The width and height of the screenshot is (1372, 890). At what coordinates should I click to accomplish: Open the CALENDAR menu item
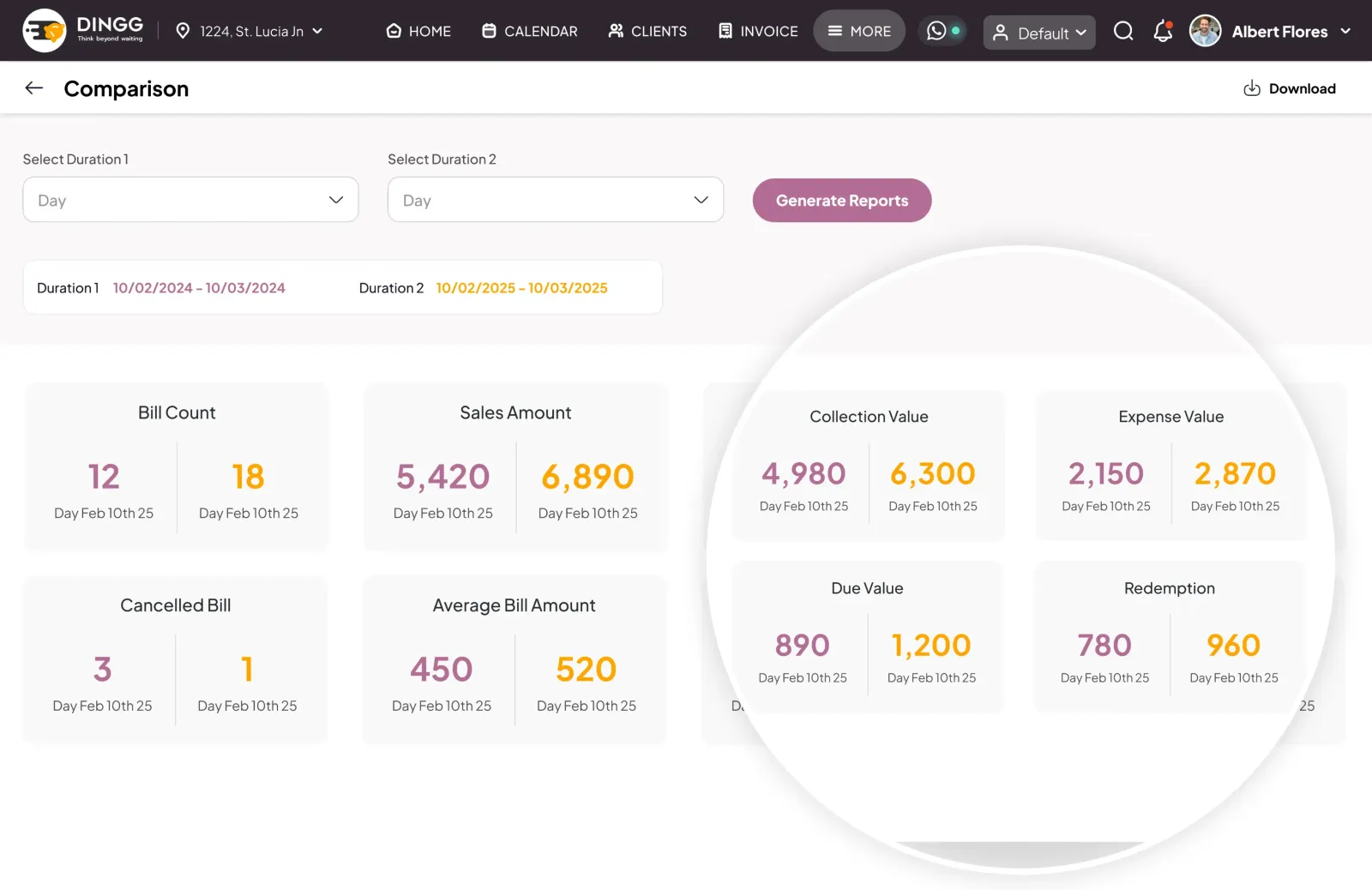[x=530, y=31]
